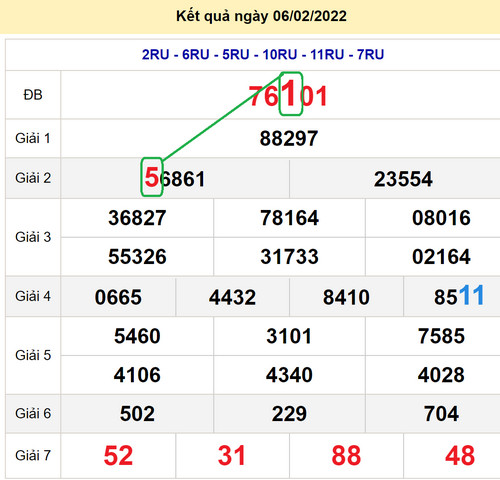This screenshot has width=500, height=480.
Task: Select the Giải 3 number 36827
Action: [137, 218]
